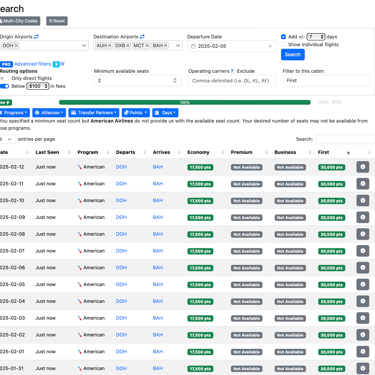Remove MCT from destination airports

(x=147, y=45)
